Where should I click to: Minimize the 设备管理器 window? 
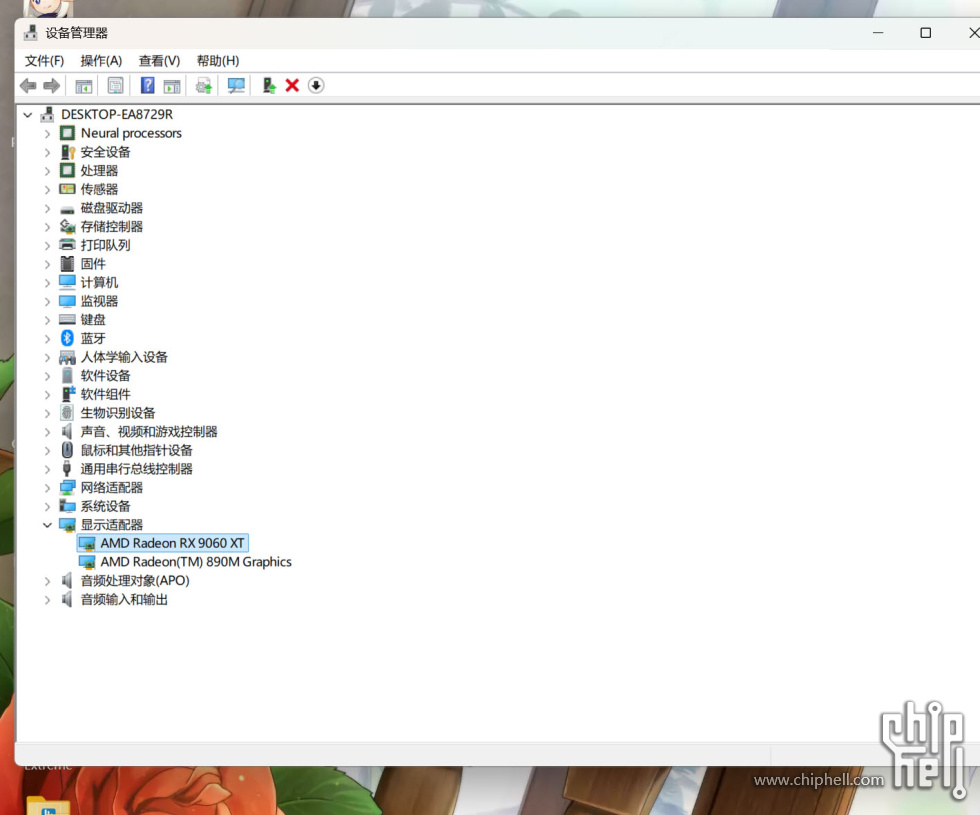coord(878,32)
